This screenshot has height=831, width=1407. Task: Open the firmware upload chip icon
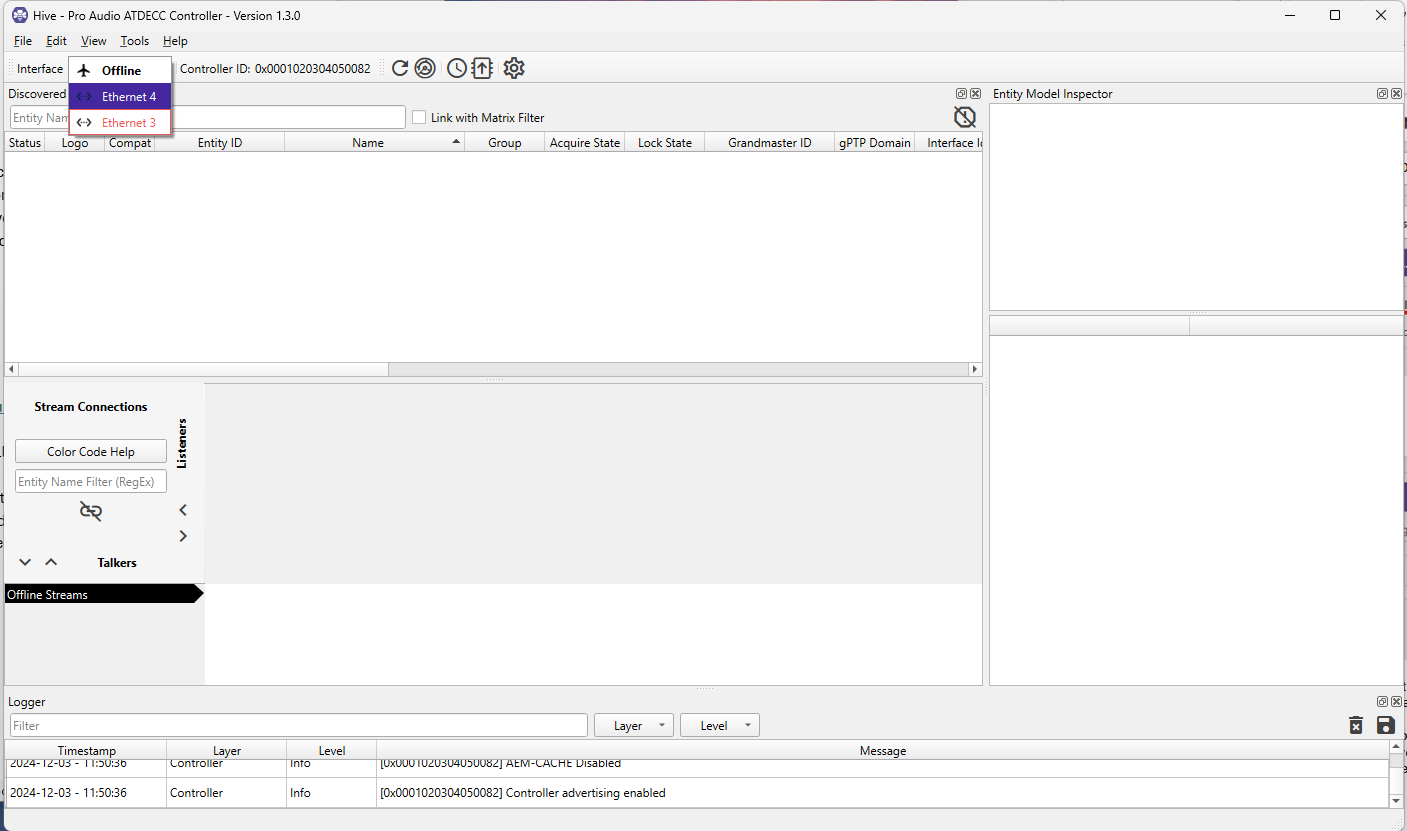482,68
